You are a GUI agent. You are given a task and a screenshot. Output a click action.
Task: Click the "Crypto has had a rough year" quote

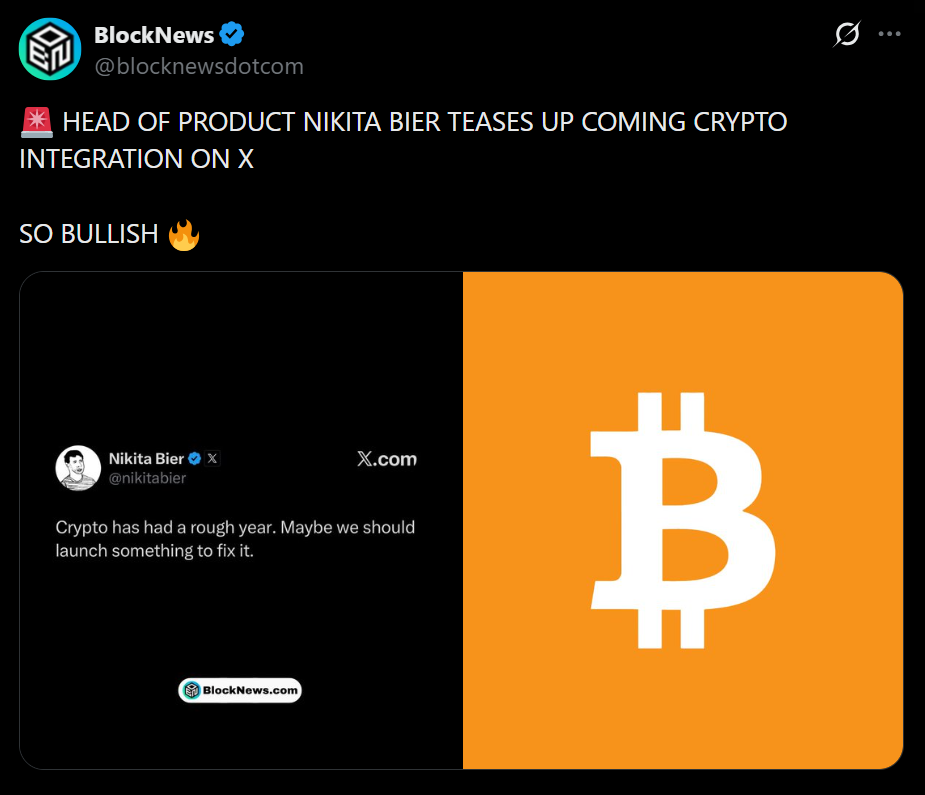pyautogui.click(x=235, y=538)
